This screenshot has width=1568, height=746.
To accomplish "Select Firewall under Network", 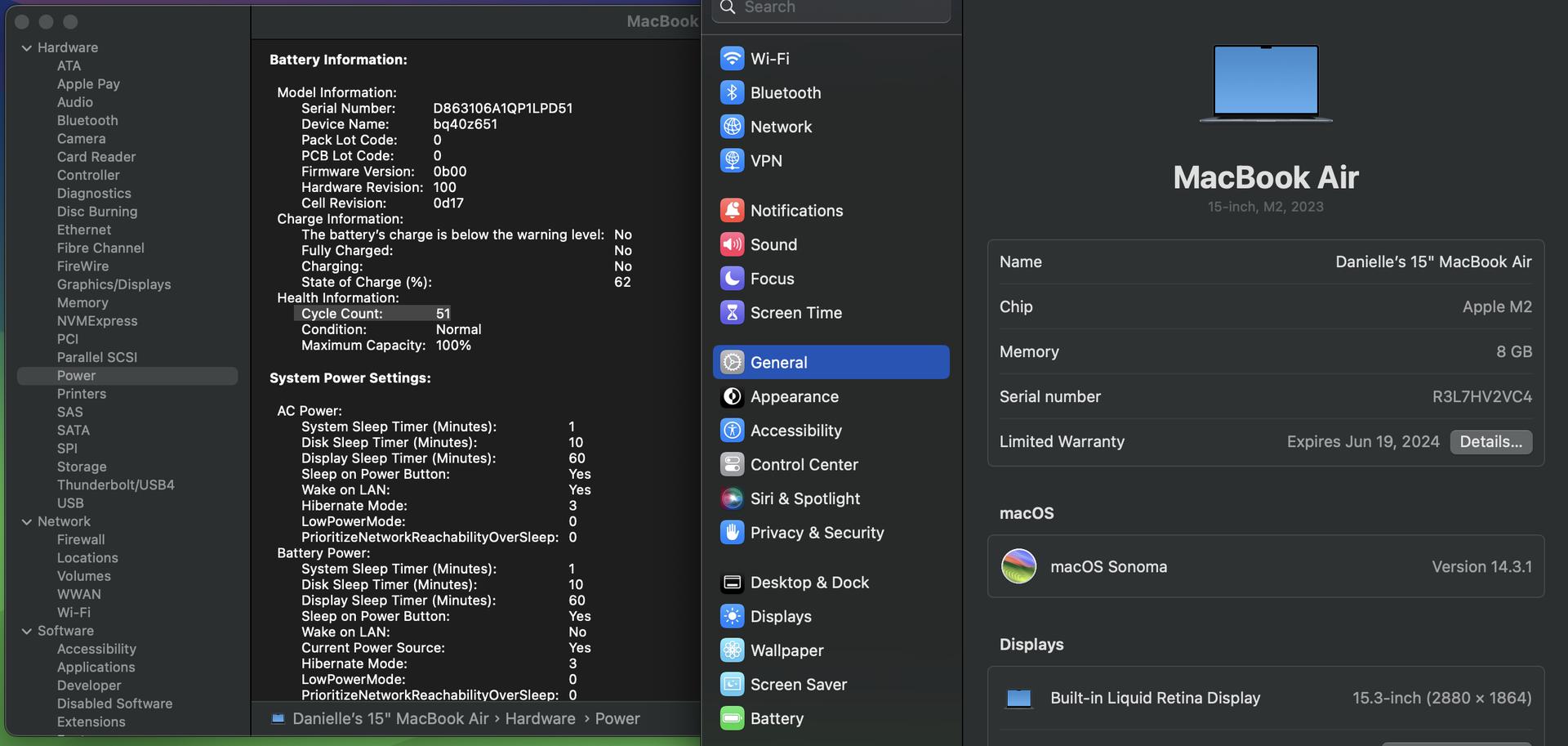I will (81, 540).
